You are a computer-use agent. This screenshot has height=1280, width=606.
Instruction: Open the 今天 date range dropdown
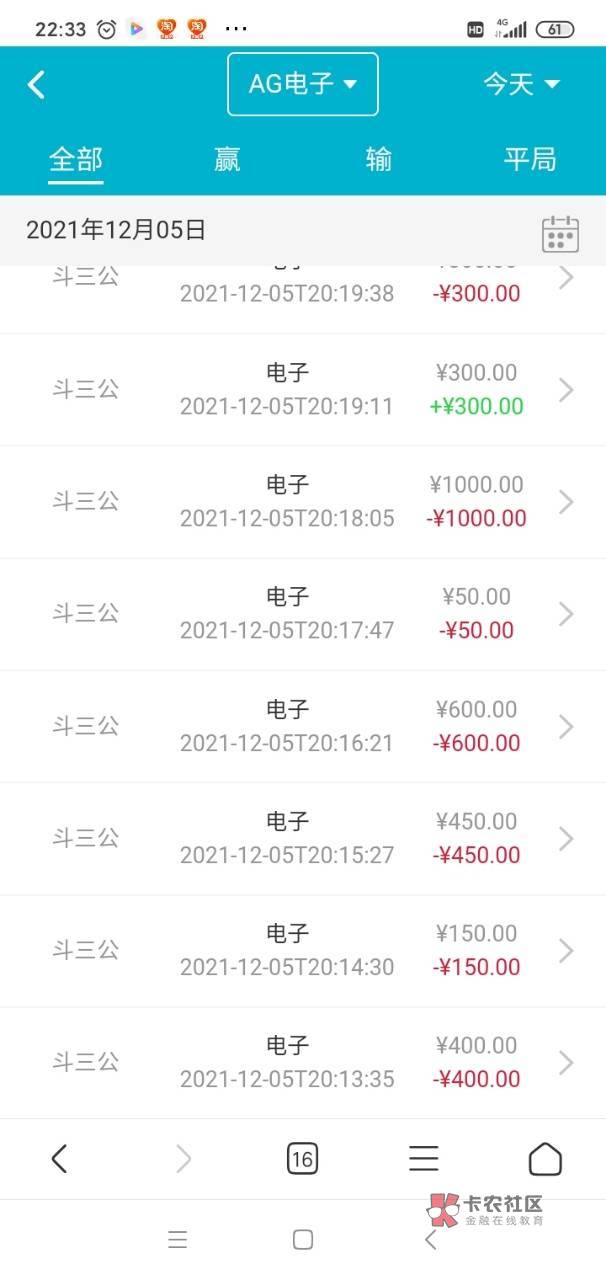521,85
